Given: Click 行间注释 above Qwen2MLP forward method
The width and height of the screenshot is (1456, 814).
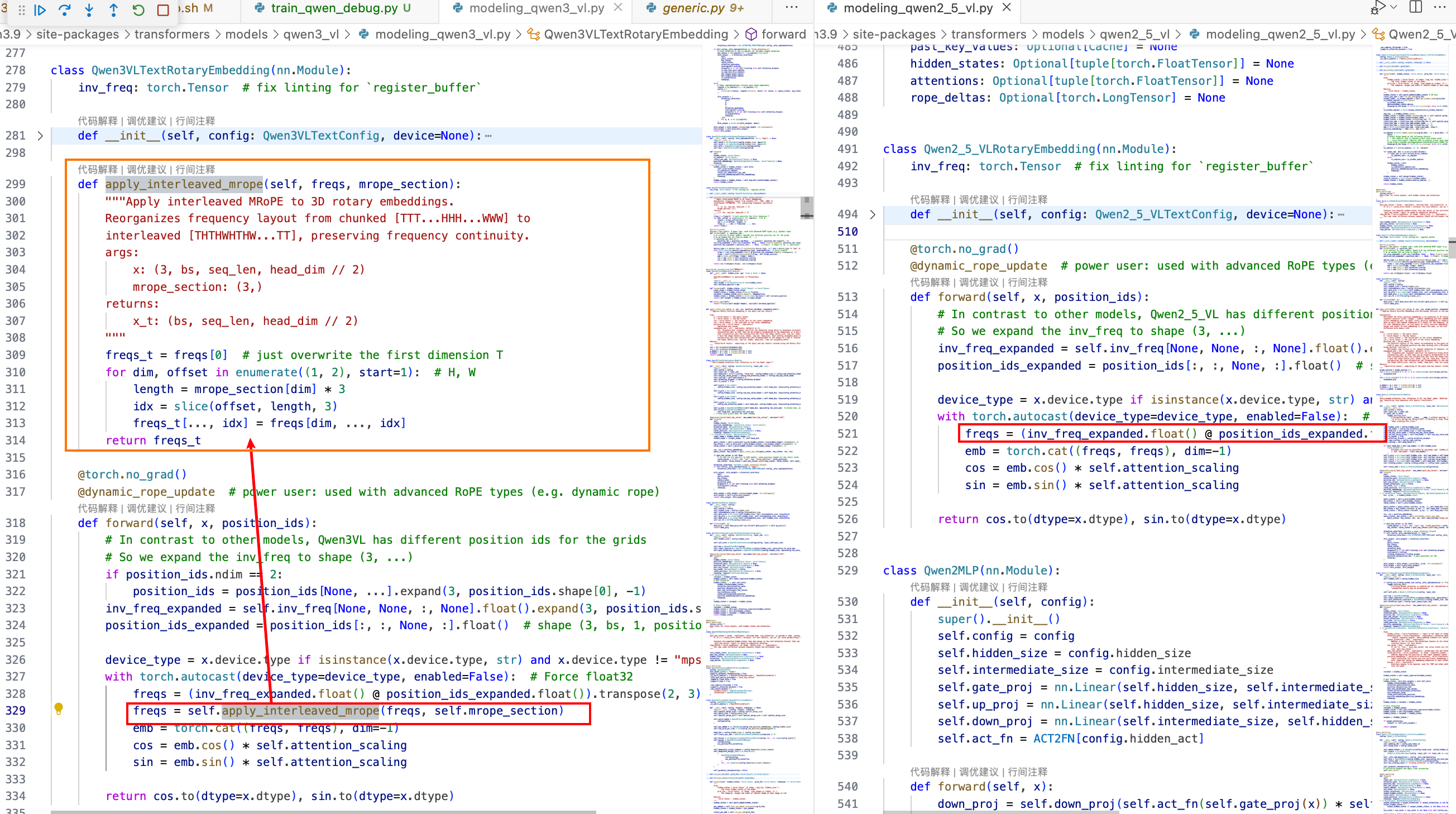Looking at the screenshot, I should click(x=1028, y=772).
